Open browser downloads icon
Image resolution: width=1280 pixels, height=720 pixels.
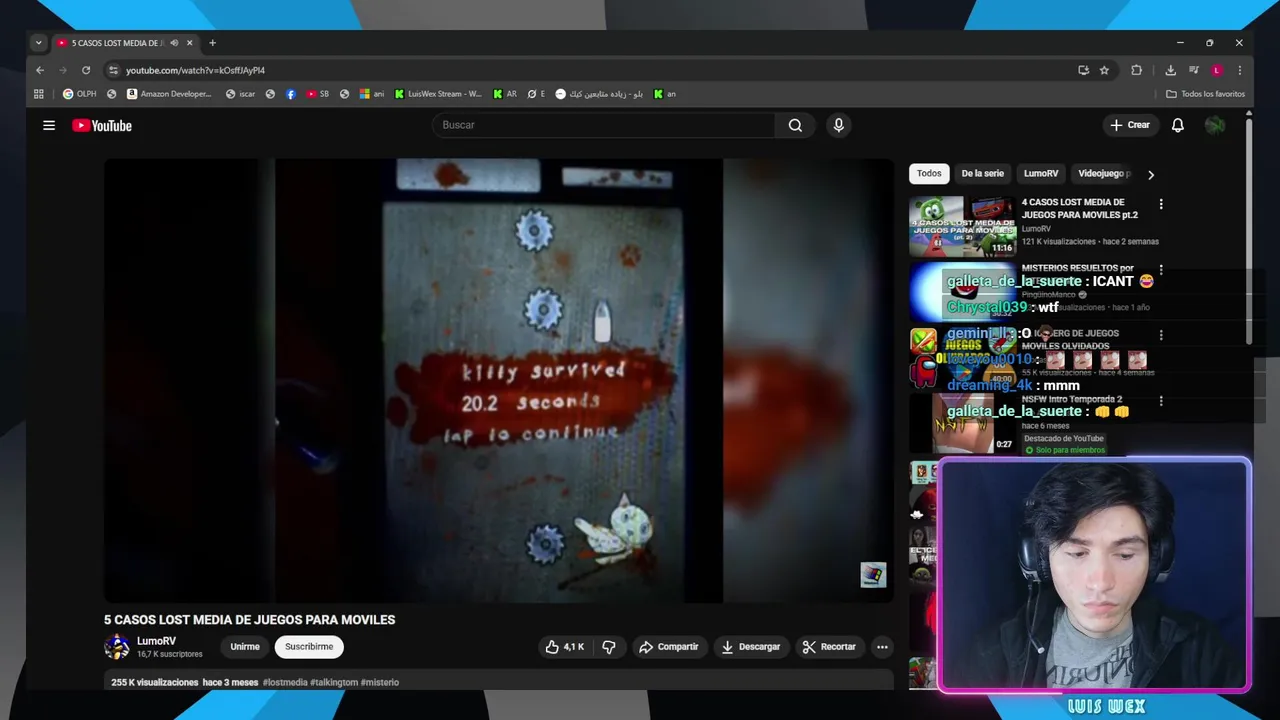[1170, 70]
